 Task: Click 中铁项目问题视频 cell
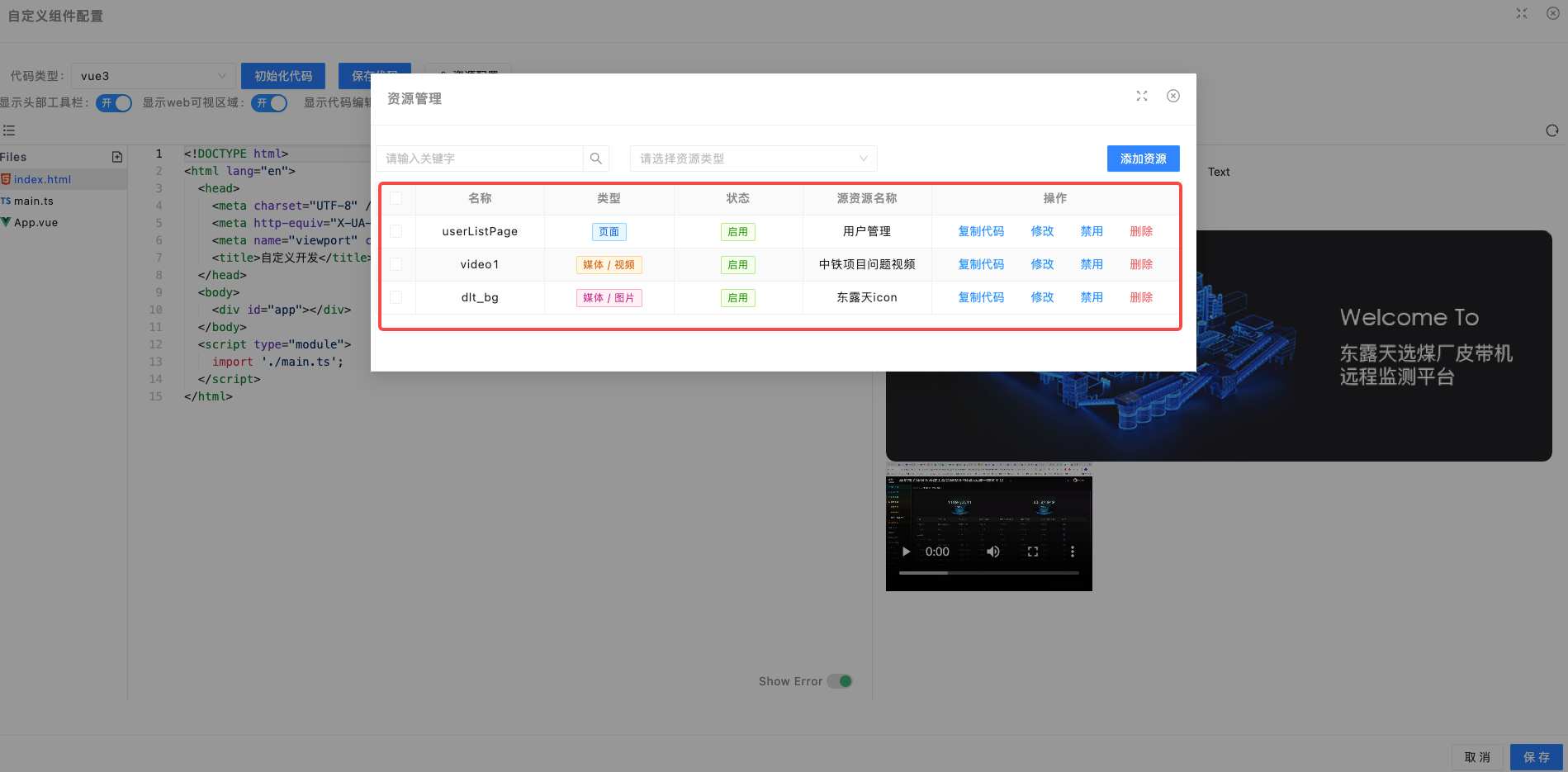tap(867, 264)
